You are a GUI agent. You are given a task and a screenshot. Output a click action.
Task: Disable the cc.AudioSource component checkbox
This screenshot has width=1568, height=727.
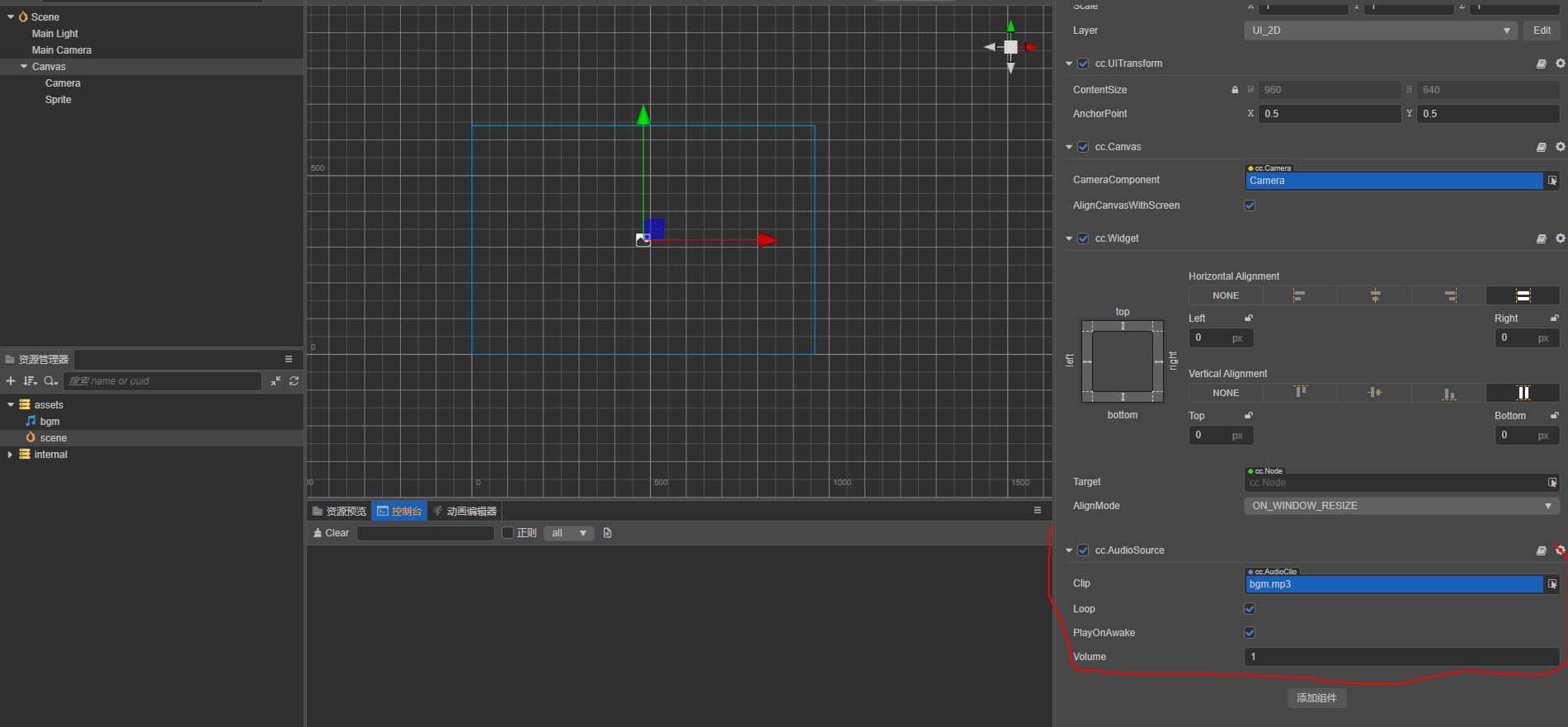(x=1083, y=550)
